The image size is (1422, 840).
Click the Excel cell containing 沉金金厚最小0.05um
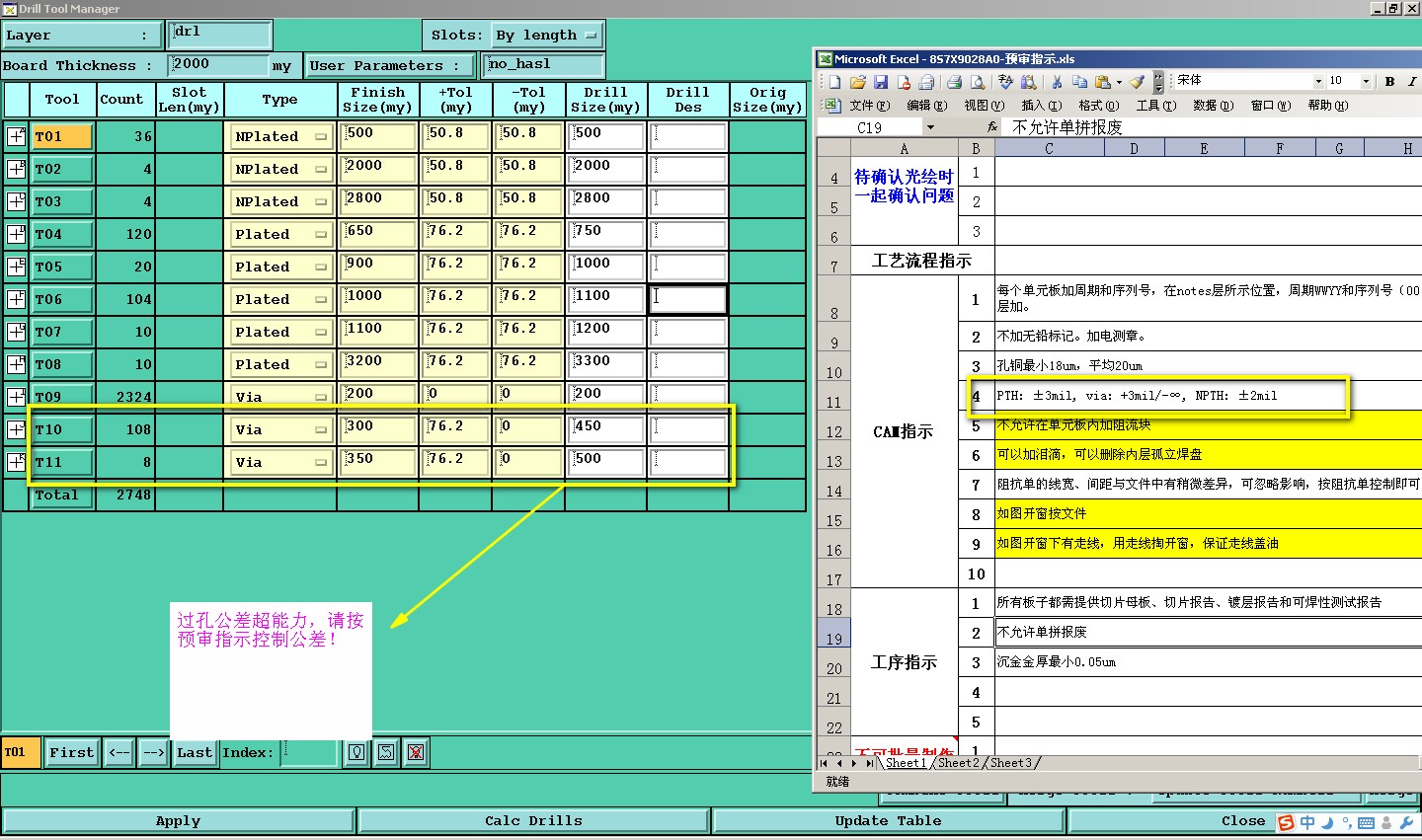click(1208, 662)
